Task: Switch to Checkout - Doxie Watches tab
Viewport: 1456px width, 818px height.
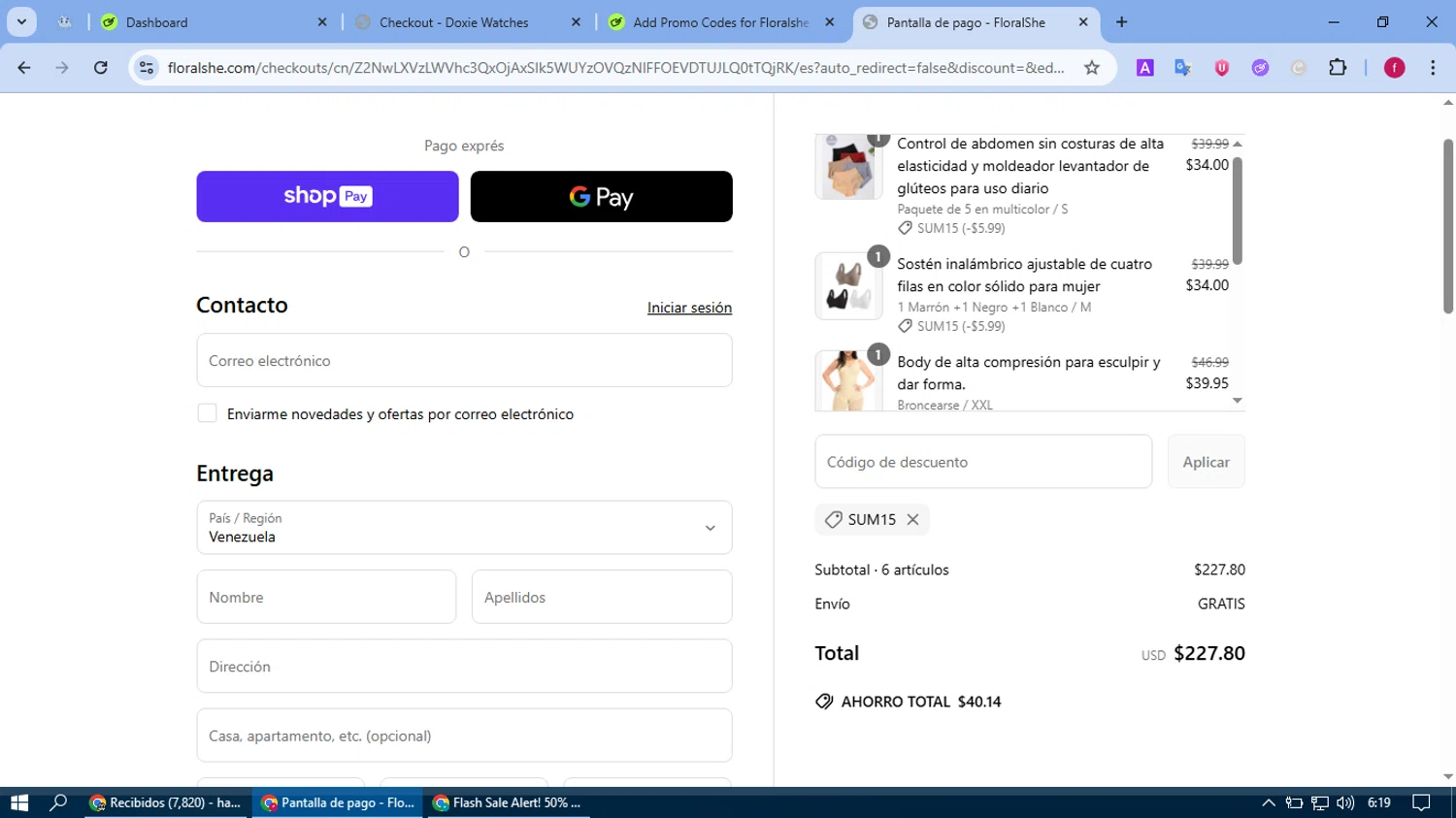Action: tap(468, 21)
